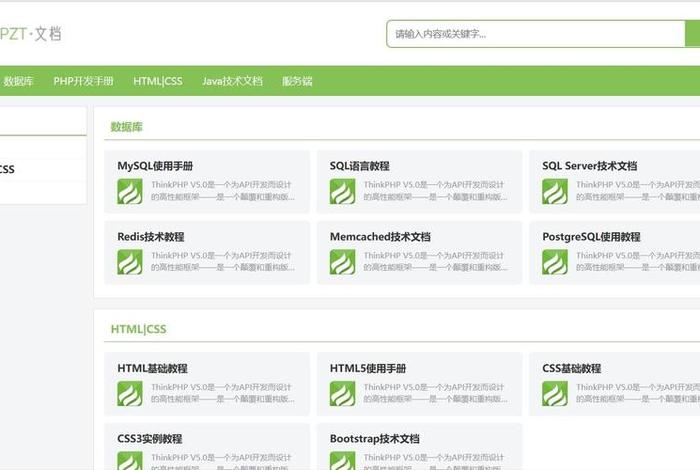
Task: Open the PostgreSQL使用教程 title link
Action: [x=591, y=237]
